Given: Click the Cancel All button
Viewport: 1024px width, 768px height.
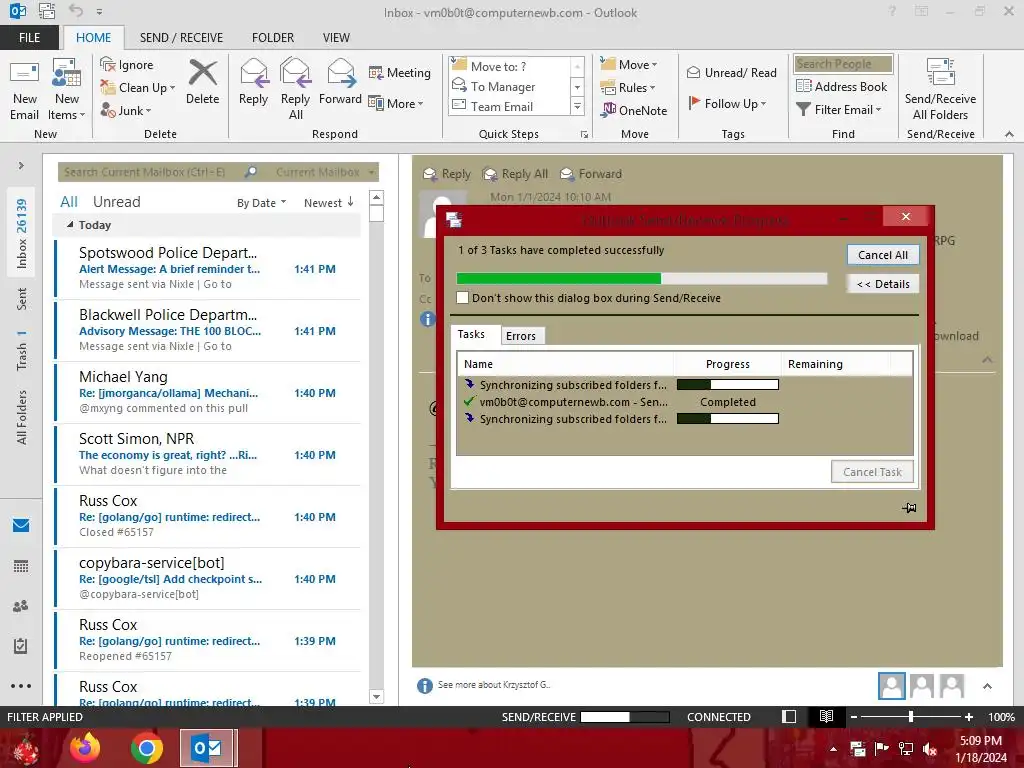Looking at the screenshot, I should (x=883, y=255).
